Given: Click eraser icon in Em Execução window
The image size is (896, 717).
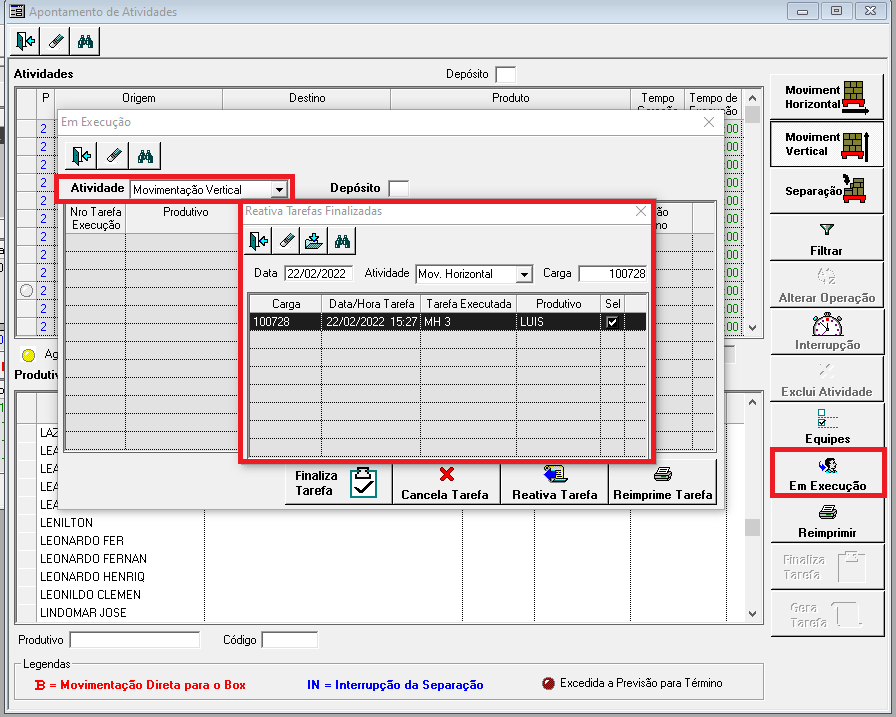Looking at the screenshot, I should click(113, 156).
